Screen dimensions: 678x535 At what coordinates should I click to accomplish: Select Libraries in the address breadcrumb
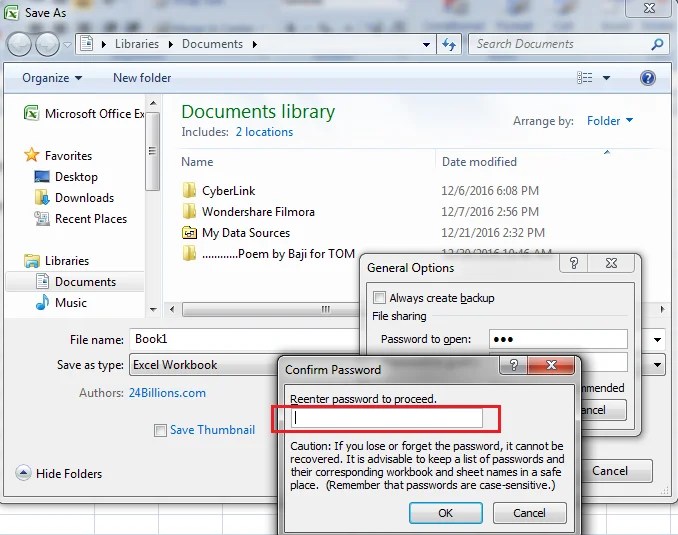click(137, 44)
